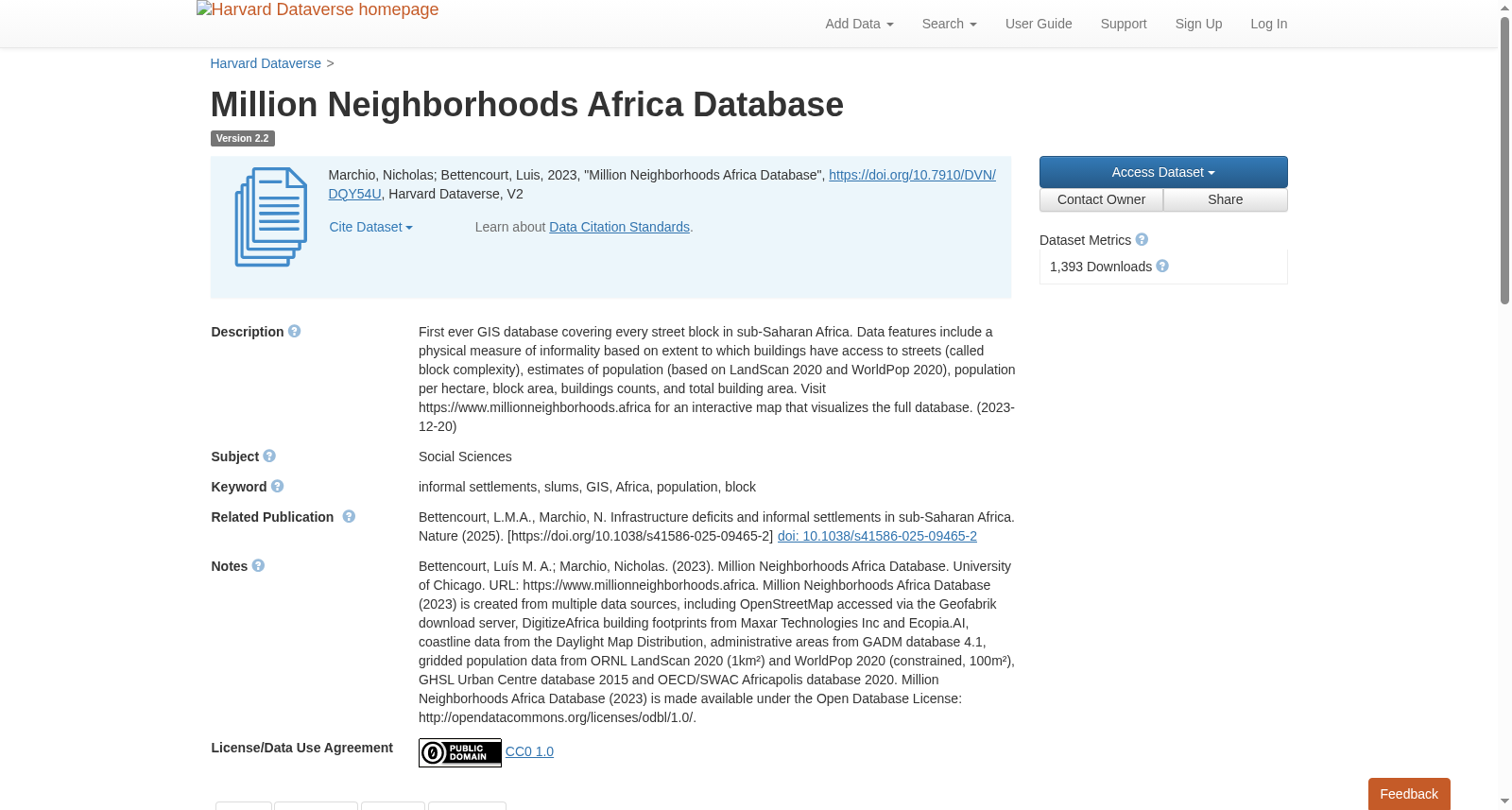This screenshot has height=810, width=1512.
Task: Open the User Guide menu item
Action: (x=1039, y=24)
